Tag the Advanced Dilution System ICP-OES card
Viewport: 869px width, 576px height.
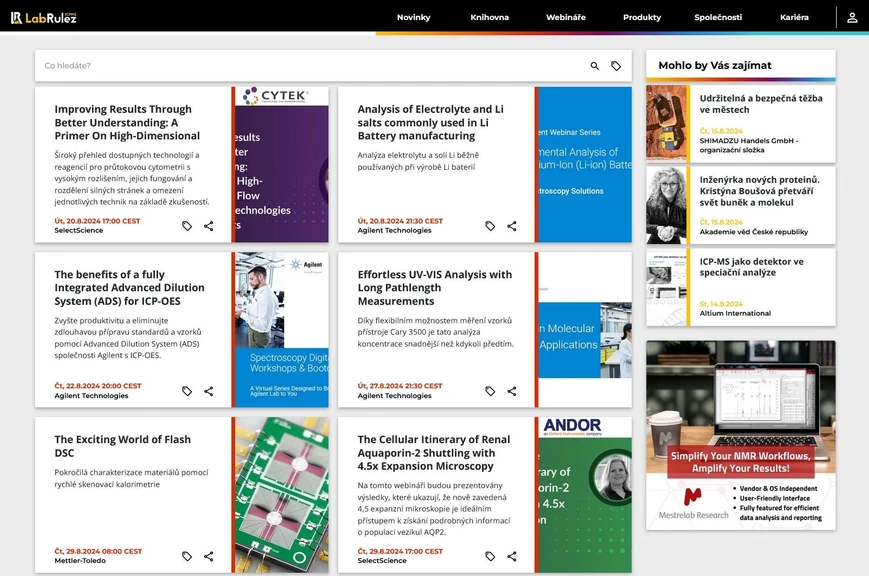187,391
